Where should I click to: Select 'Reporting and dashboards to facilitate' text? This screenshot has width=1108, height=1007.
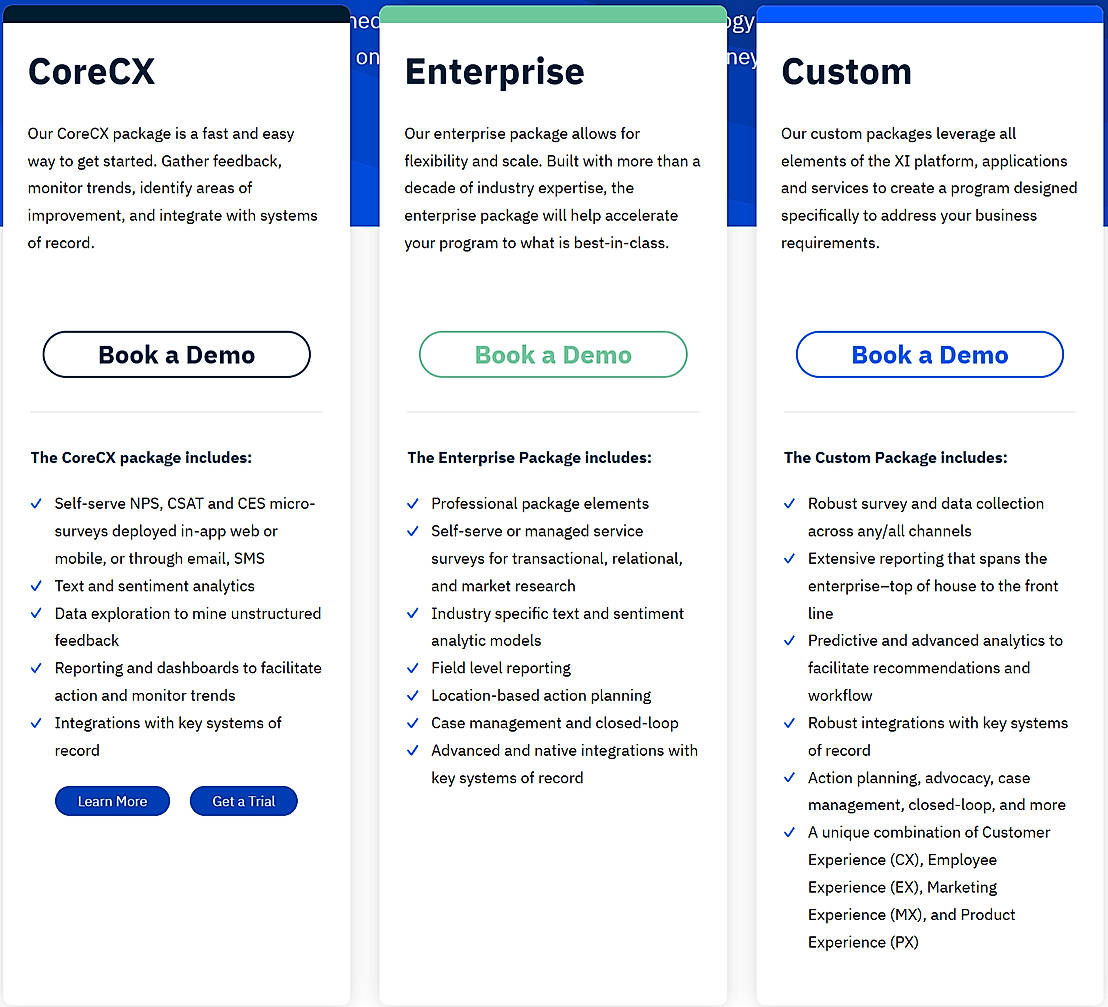188,668
